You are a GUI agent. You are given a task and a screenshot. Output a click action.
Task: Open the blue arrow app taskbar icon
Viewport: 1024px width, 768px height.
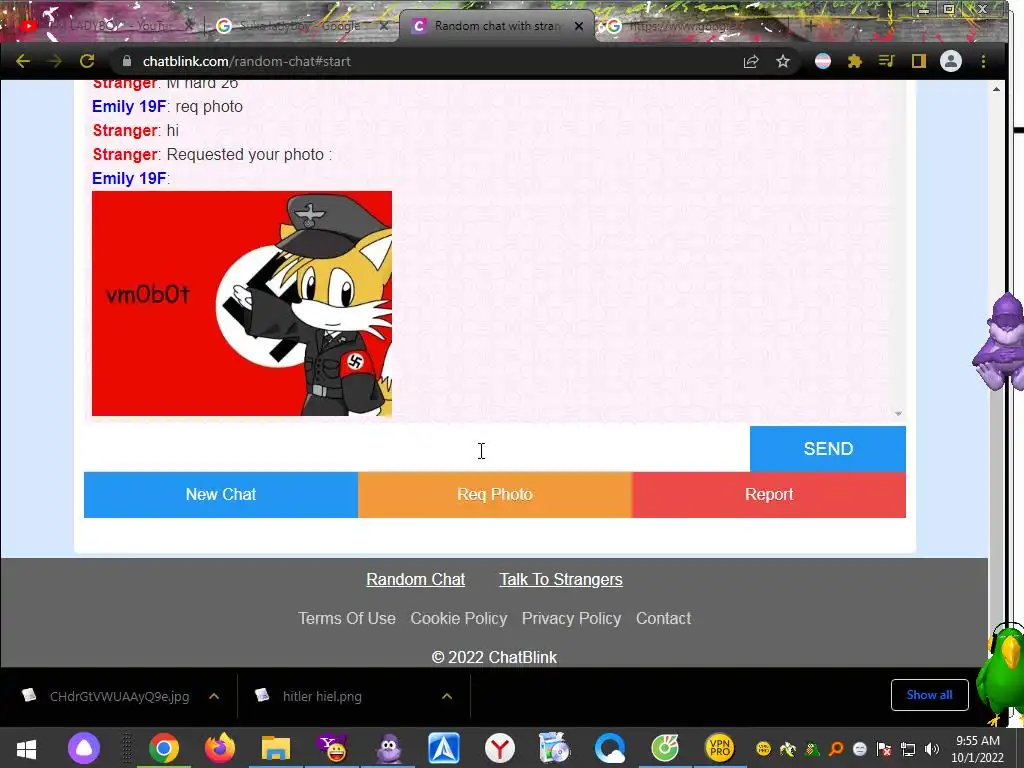coord(444,748)
